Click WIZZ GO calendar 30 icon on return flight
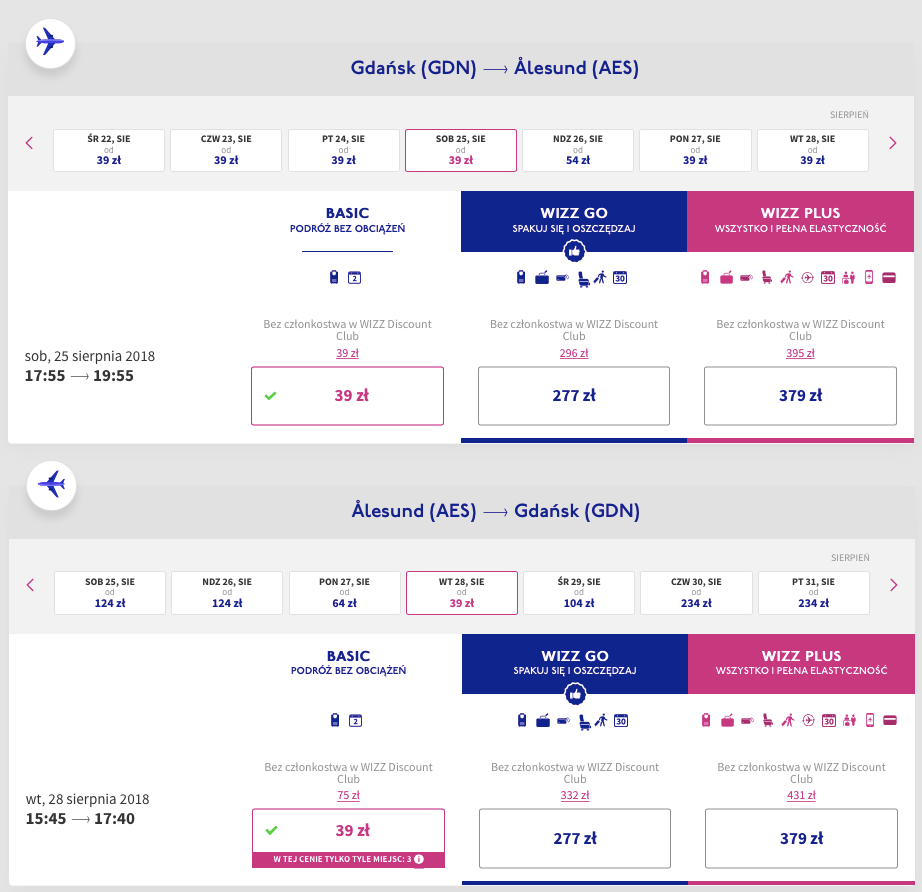 coord(621,721)
